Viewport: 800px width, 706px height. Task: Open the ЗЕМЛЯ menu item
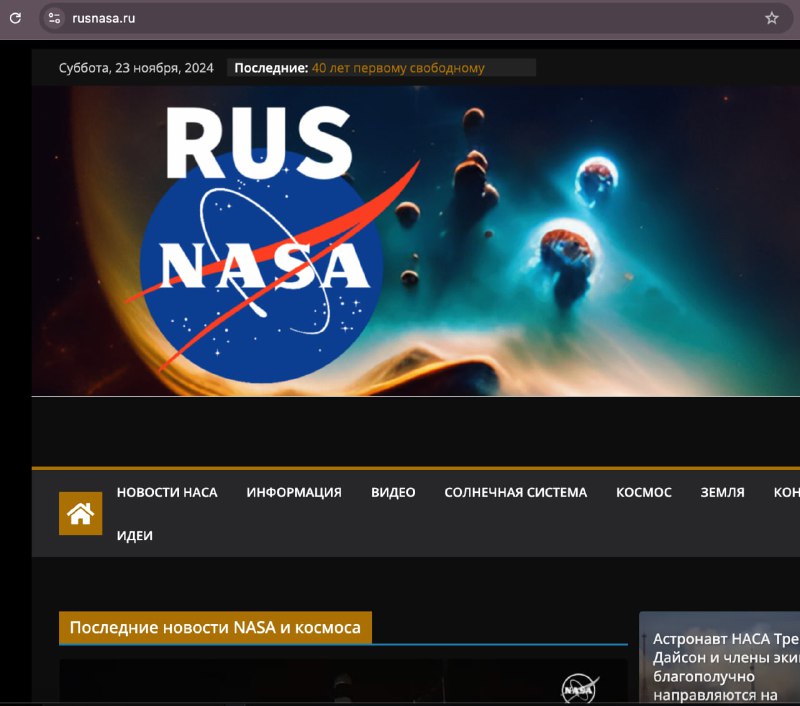tap(722, 492)
